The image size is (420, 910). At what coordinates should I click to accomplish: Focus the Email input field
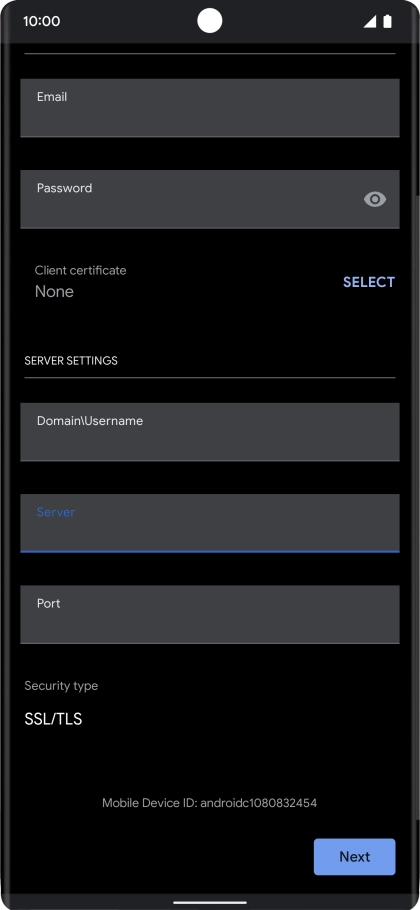pyautogui.click(x=210, y=108)
